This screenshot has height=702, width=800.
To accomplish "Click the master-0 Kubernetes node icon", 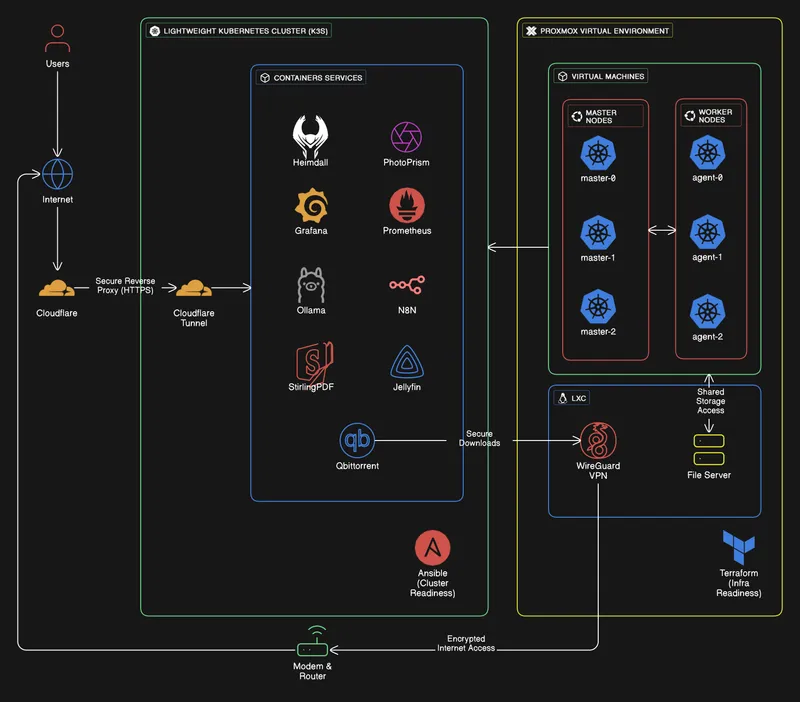I will pyautogui.click(x=598, y=153).
